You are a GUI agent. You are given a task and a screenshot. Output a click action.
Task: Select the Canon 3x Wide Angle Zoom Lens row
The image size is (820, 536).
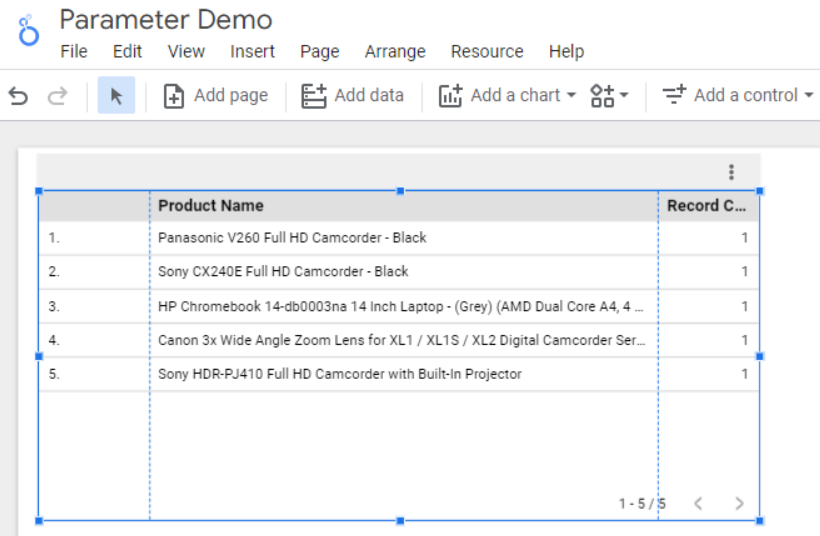point(399,340)
